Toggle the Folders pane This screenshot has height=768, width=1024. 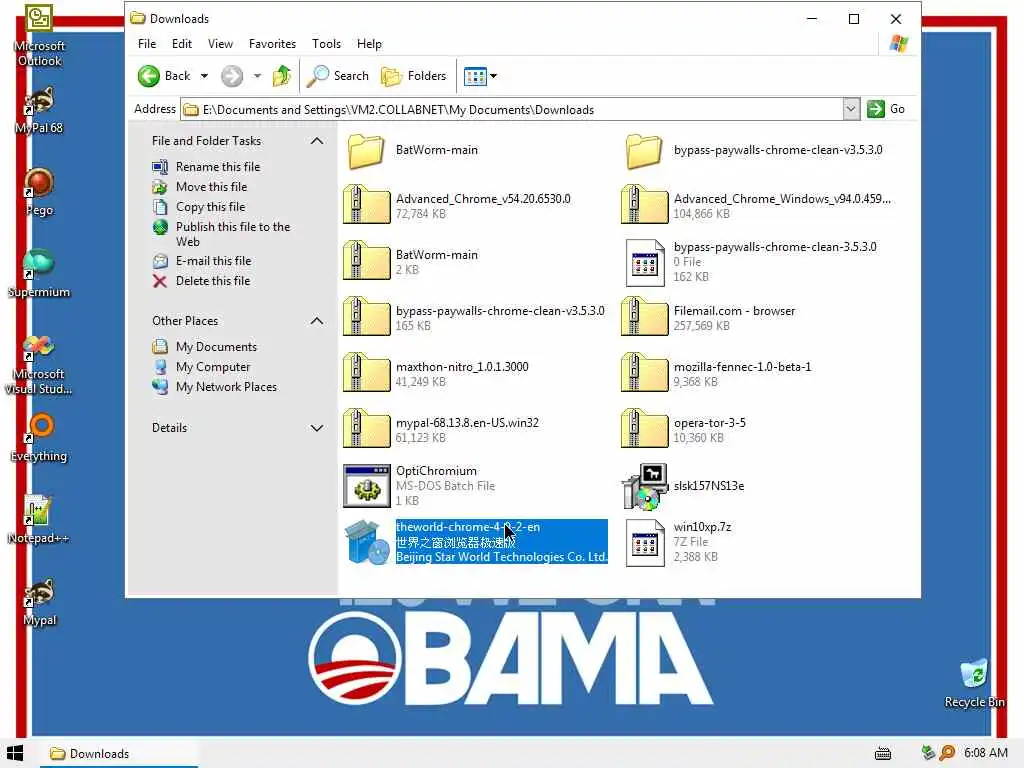[413, 76]
